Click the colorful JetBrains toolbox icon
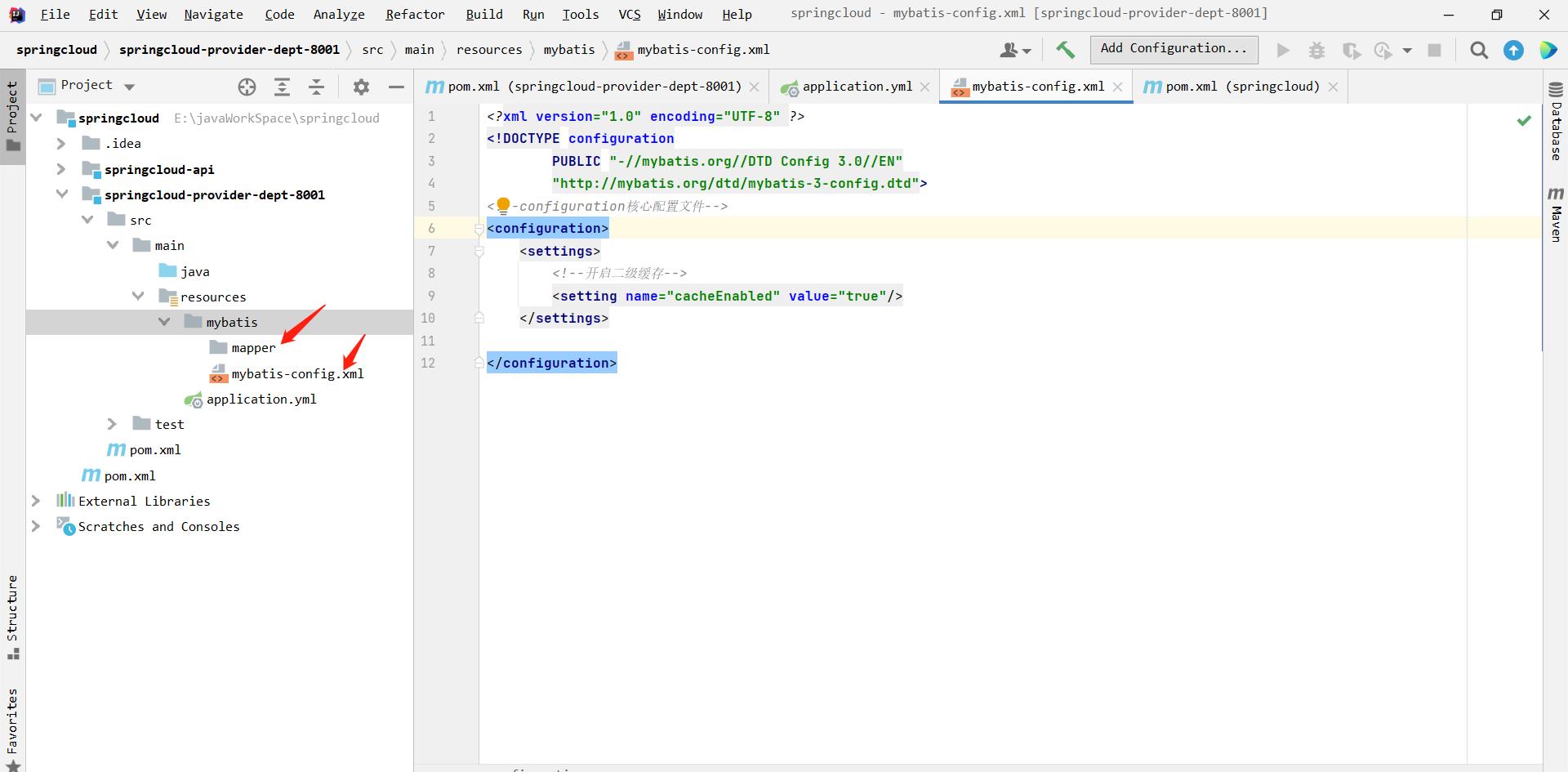The height and width of the screenshot is (772, 1568). click(x=1548, y=51)
